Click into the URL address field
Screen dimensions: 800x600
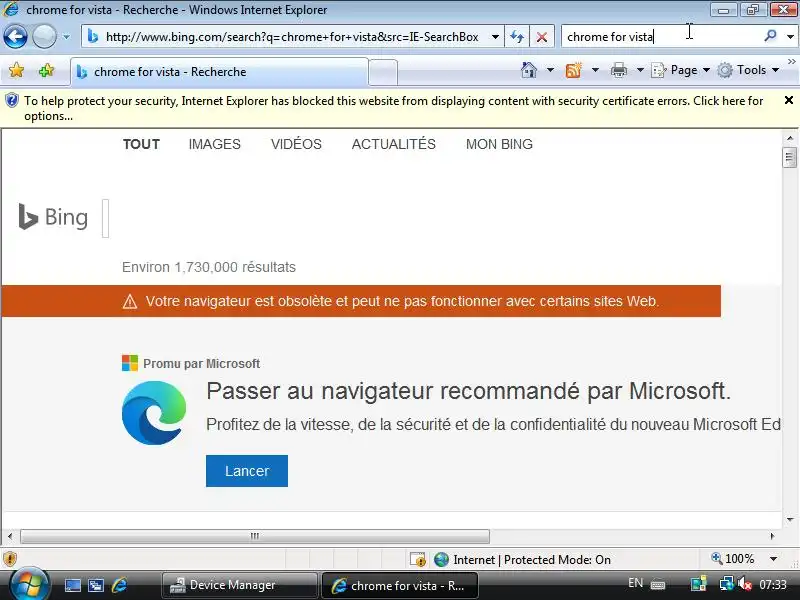pyautogui.click(x=292, y=37)
